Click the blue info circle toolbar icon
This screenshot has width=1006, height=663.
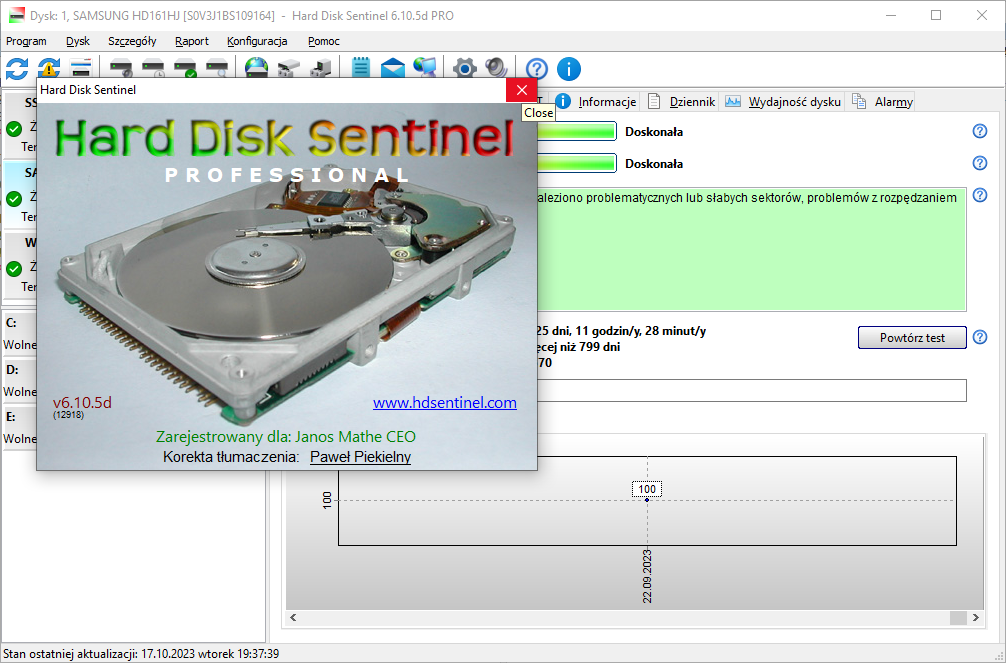coord(568,69)
